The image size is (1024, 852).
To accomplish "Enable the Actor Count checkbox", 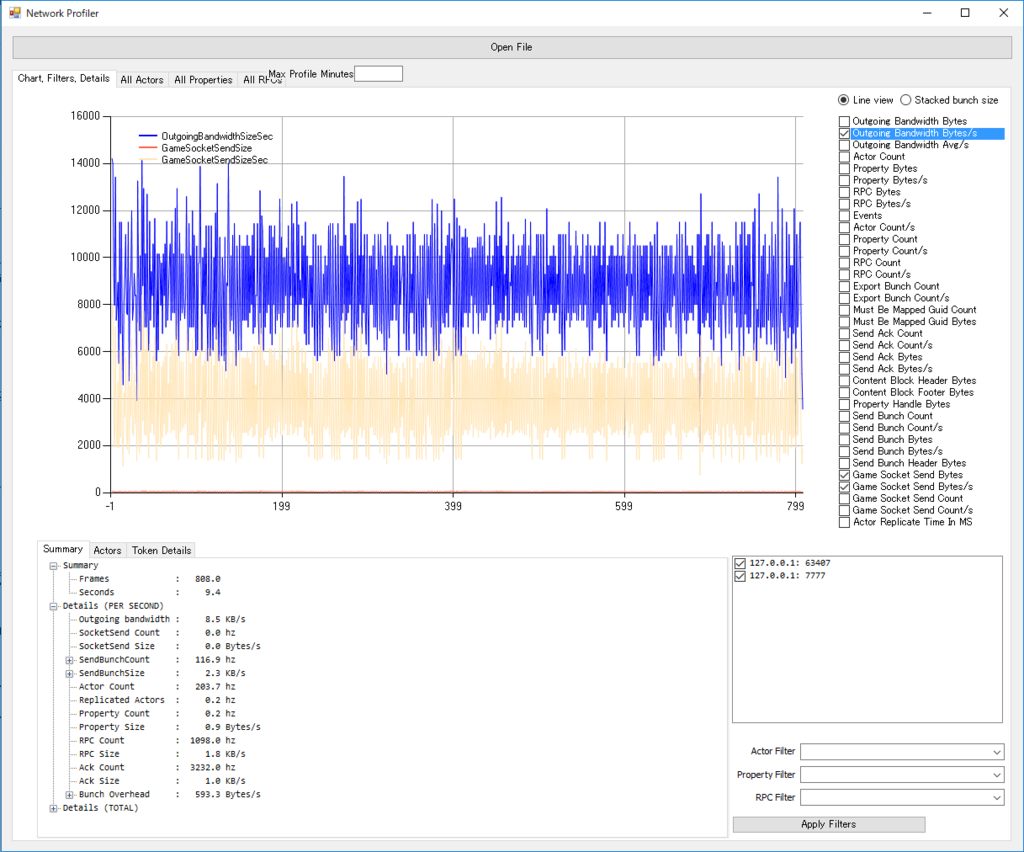I will pyautogui.click(x=844, y=157).
